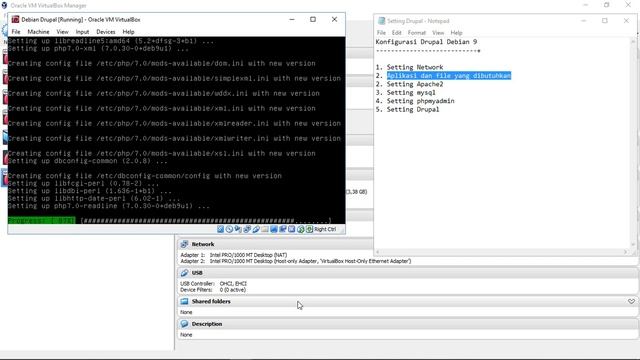Click the video recording indicator in VM status bar

point(282,229)
